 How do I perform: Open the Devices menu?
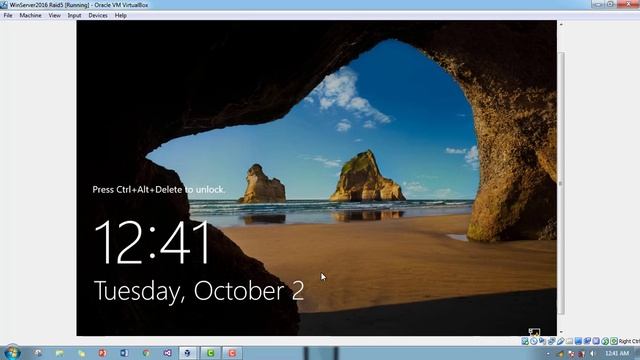click(x=98, y=16)
